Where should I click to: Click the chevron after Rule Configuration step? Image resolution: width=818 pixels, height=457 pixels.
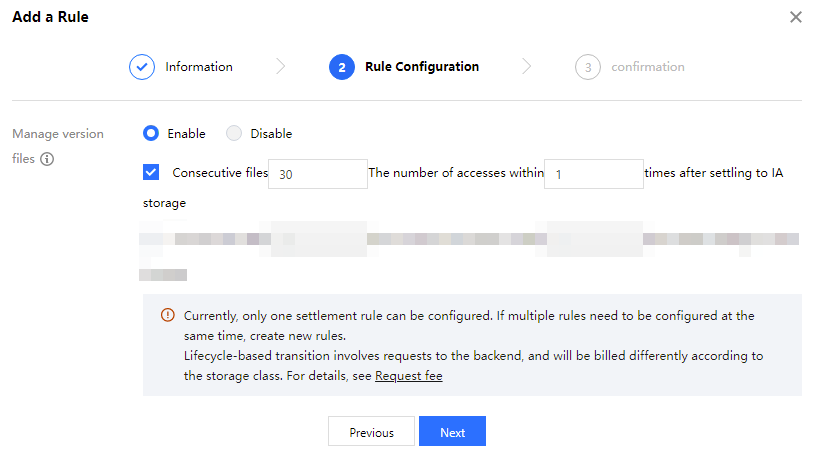(x=527, y=67)
